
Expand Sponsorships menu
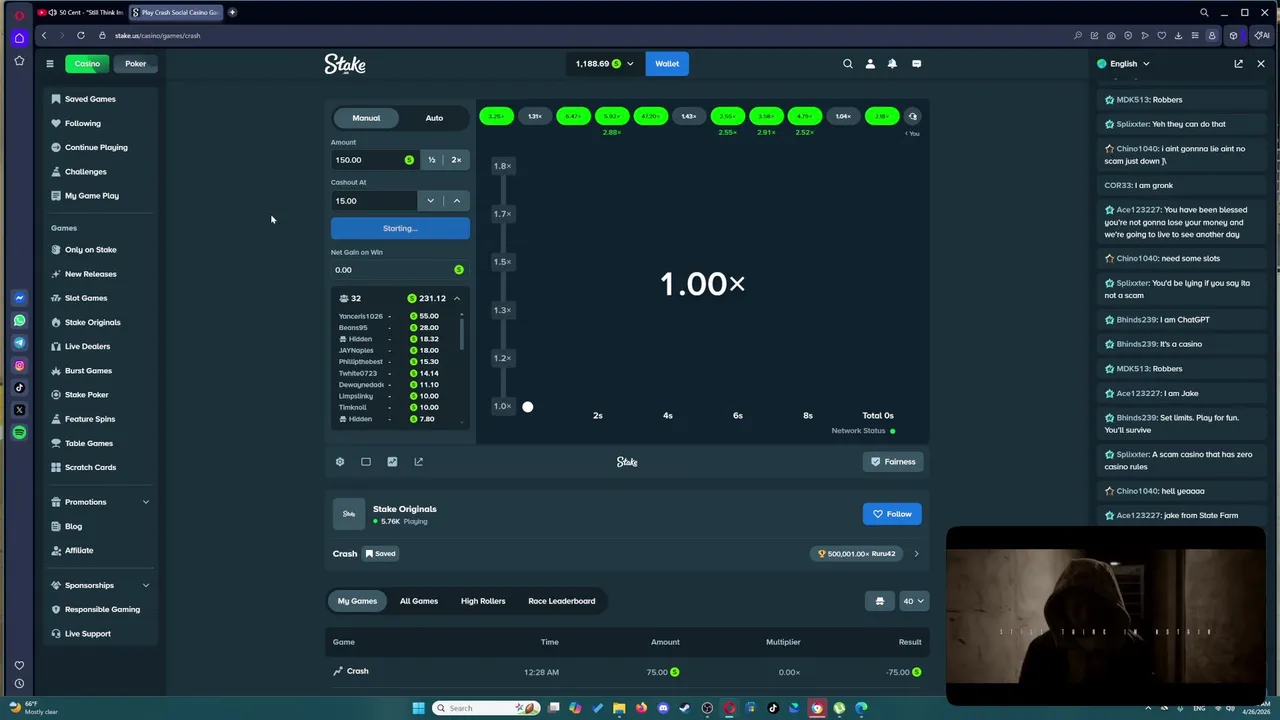[100, 585]
